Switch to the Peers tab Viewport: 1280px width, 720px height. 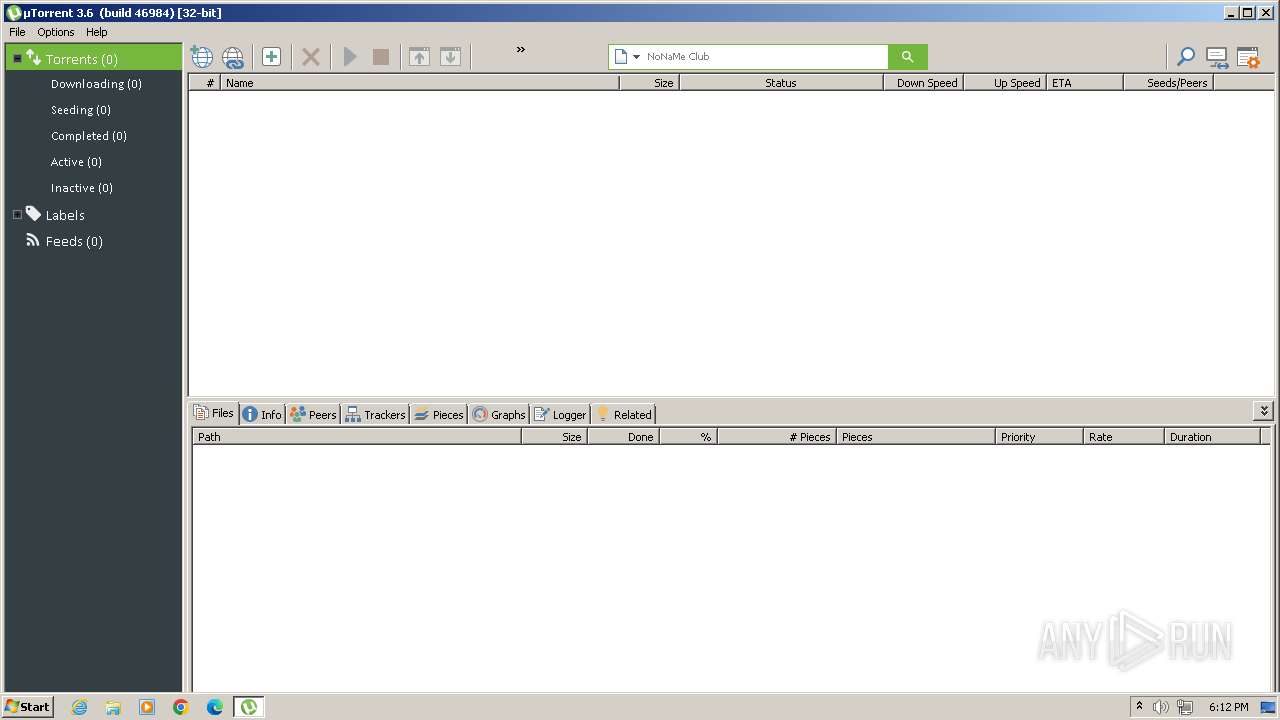point(313,414)
